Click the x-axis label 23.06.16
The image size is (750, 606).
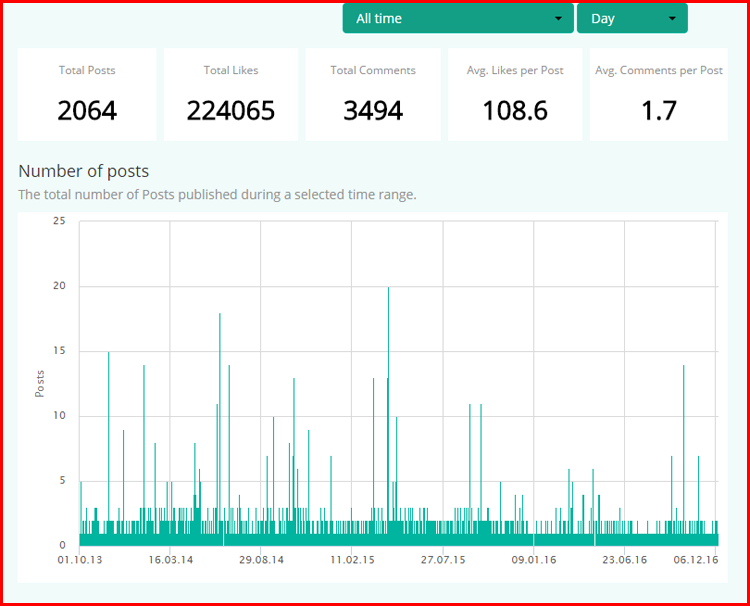tap(624, 560)
